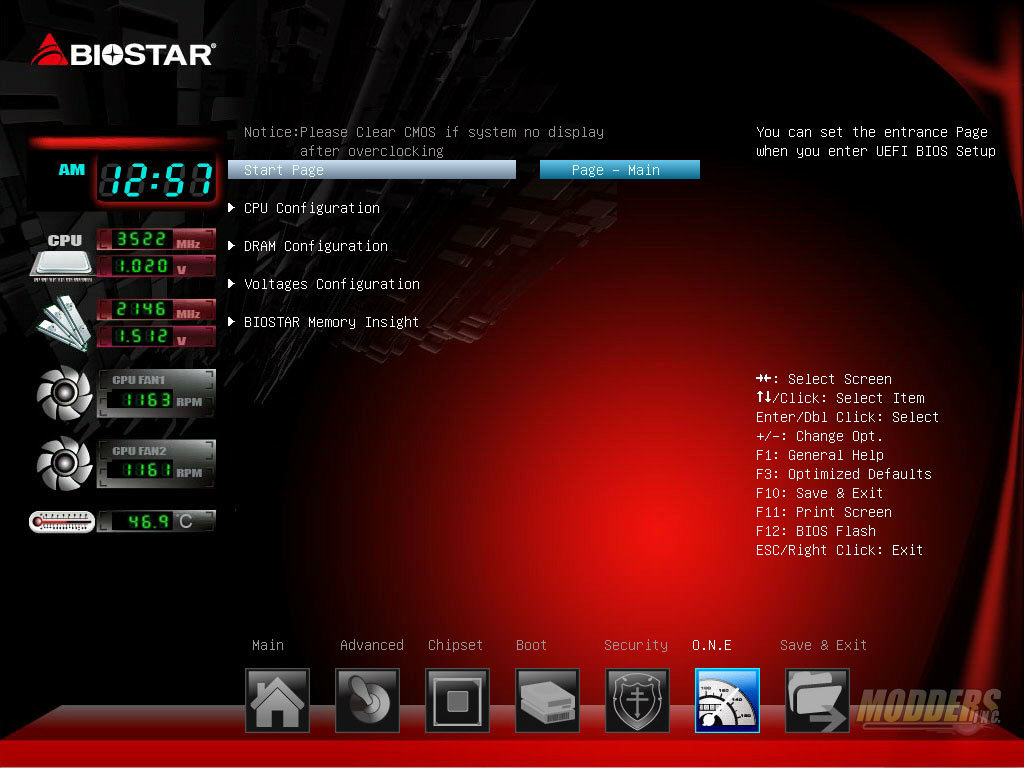Switch to the O.N.E tab label
Viewport: 1024px width, 768px height.
tap(711, 645)
